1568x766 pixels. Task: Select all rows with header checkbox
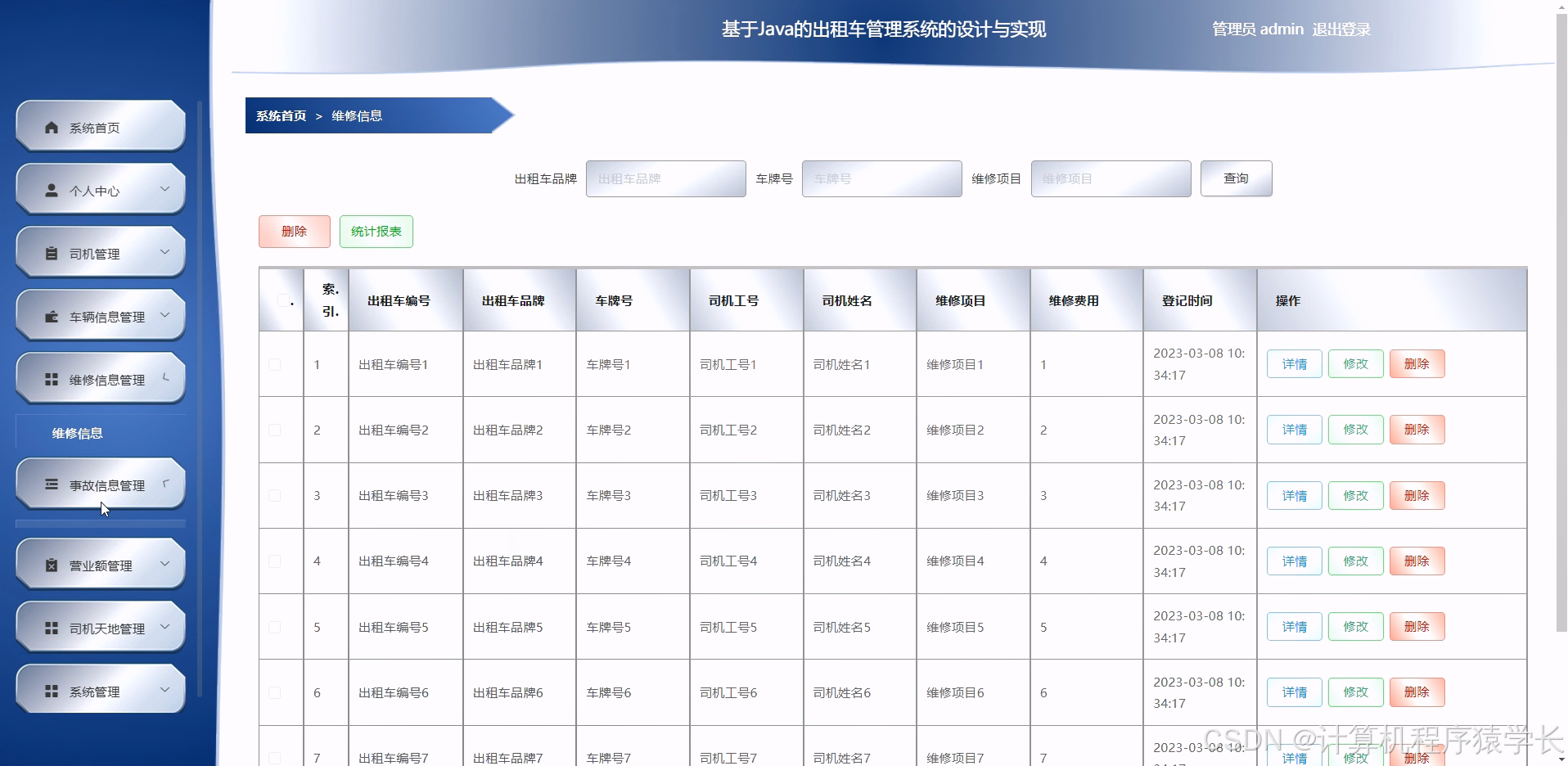click(282, 300)
